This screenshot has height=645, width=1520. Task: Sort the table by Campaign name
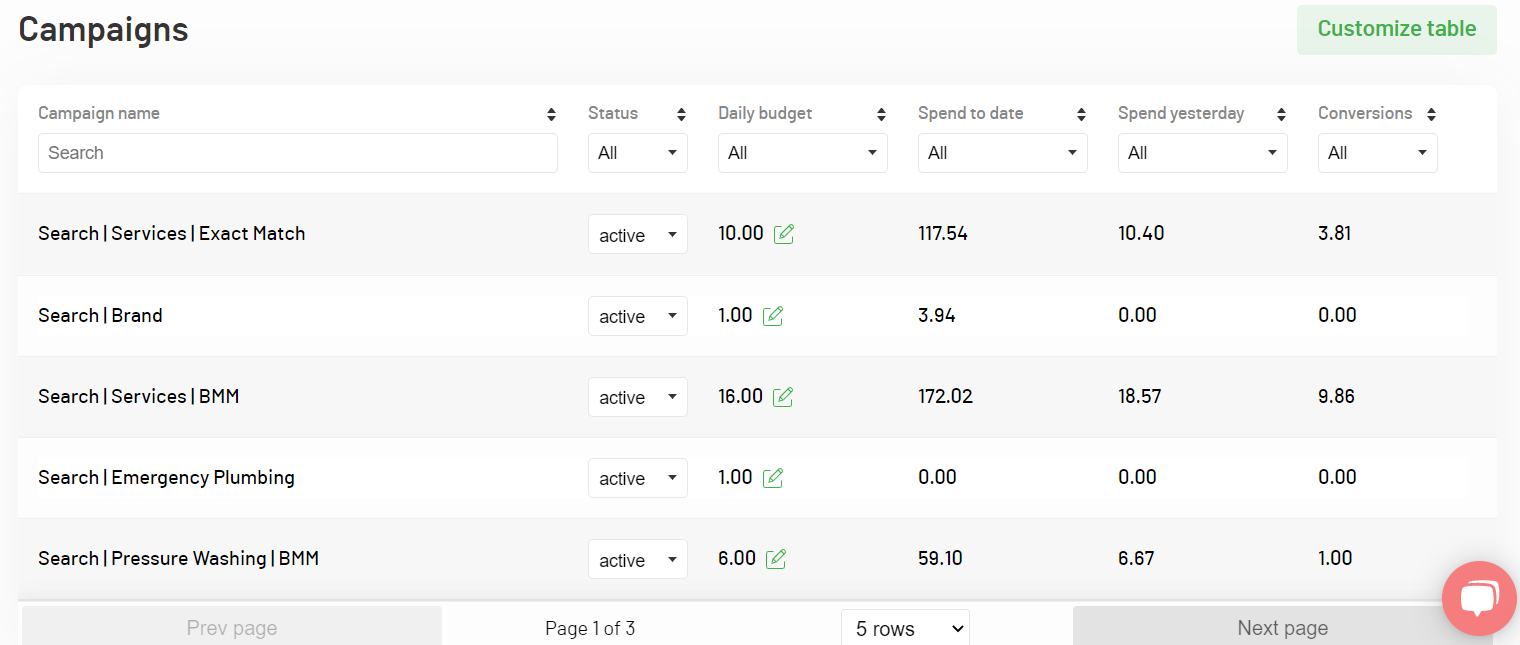coord(551,113)
